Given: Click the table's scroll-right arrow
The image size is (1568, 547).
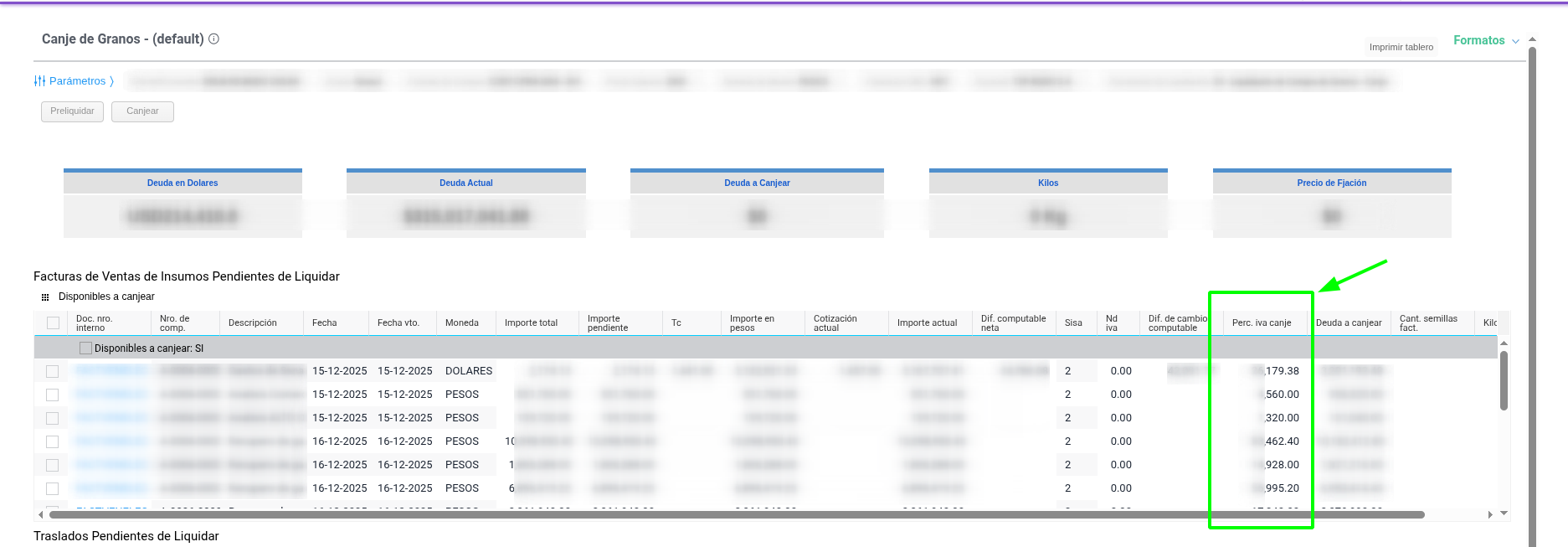Looking at the screenshot, I should pos(1490,514).
